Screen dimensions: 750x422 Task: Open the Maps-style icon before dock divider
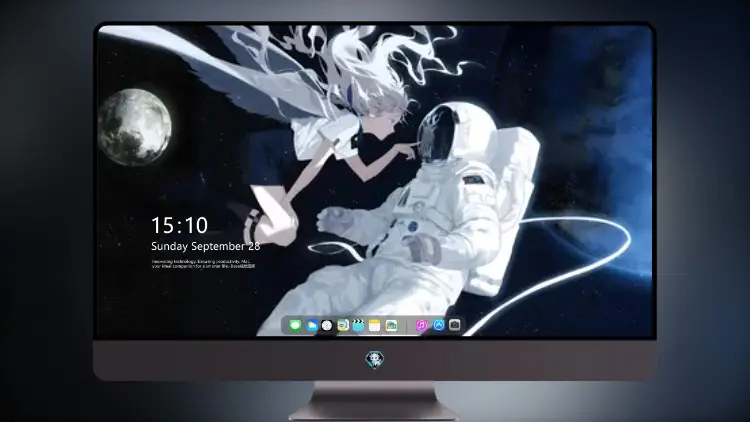(391, 326)
